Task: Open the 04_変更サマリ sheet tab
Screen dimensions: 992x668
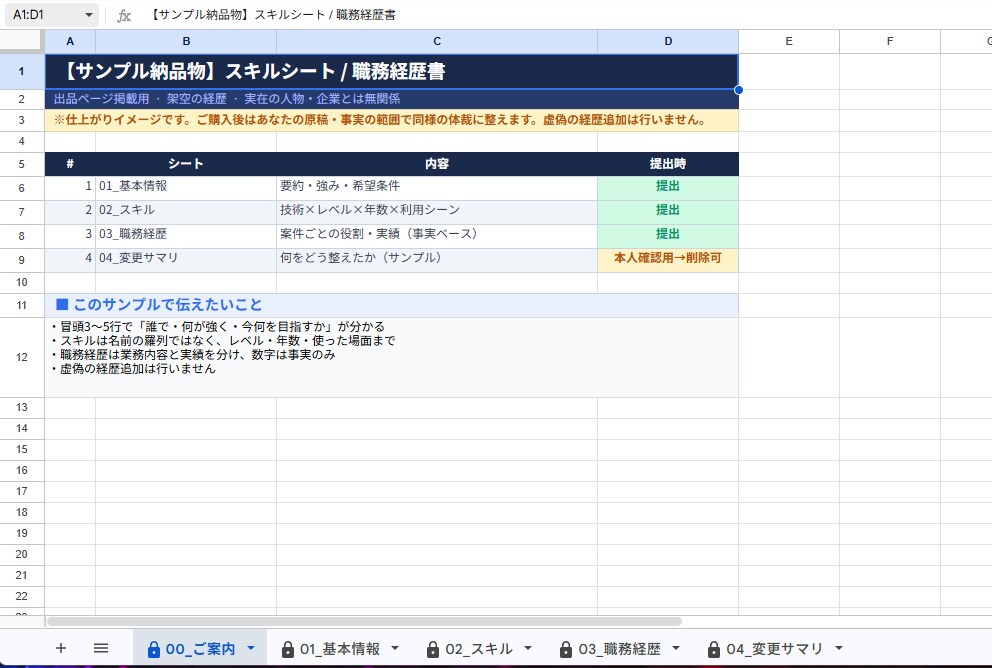Action: 774,649
